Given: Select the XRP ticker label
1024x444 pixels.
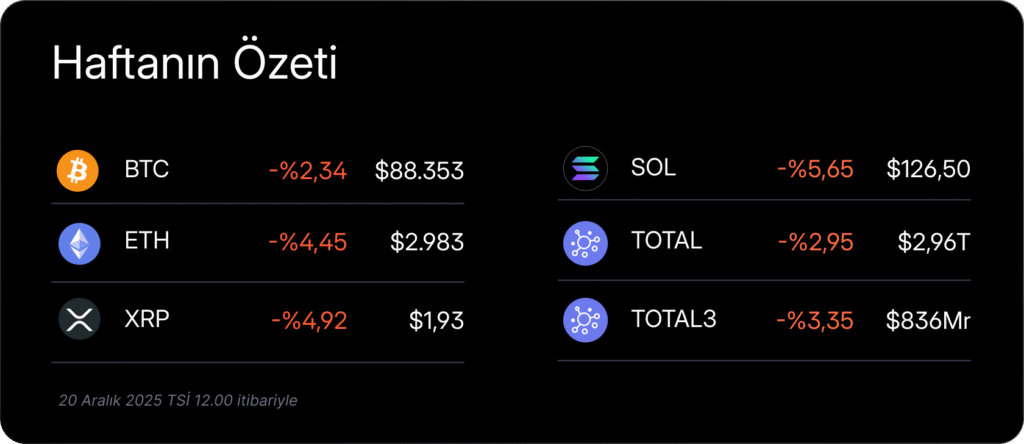Looking at the screenshot, I should click(147, 320).
